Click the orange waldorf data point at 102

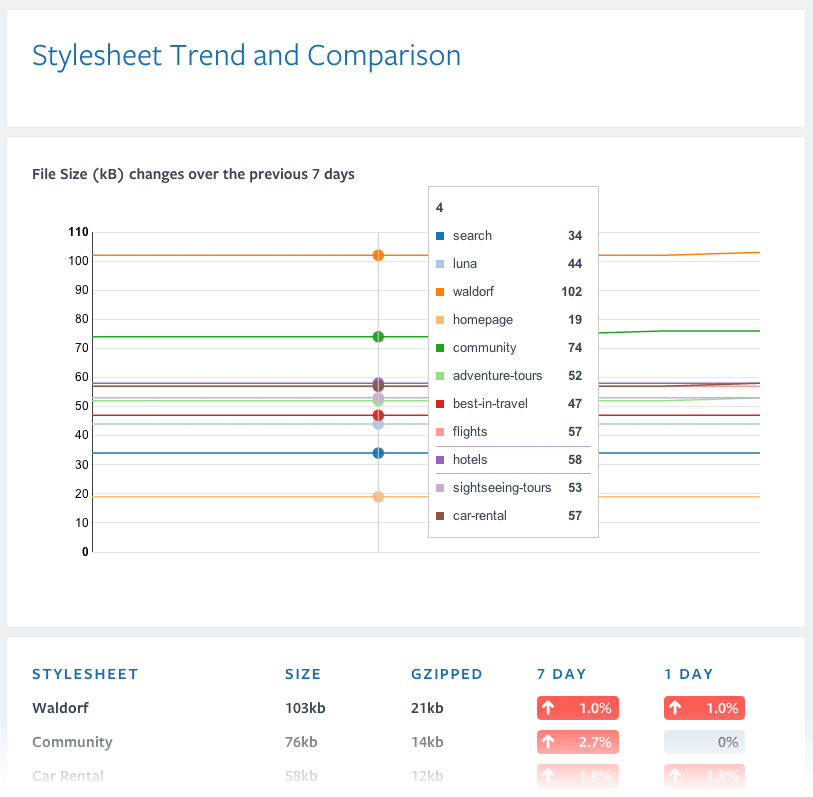coord(378,255)
